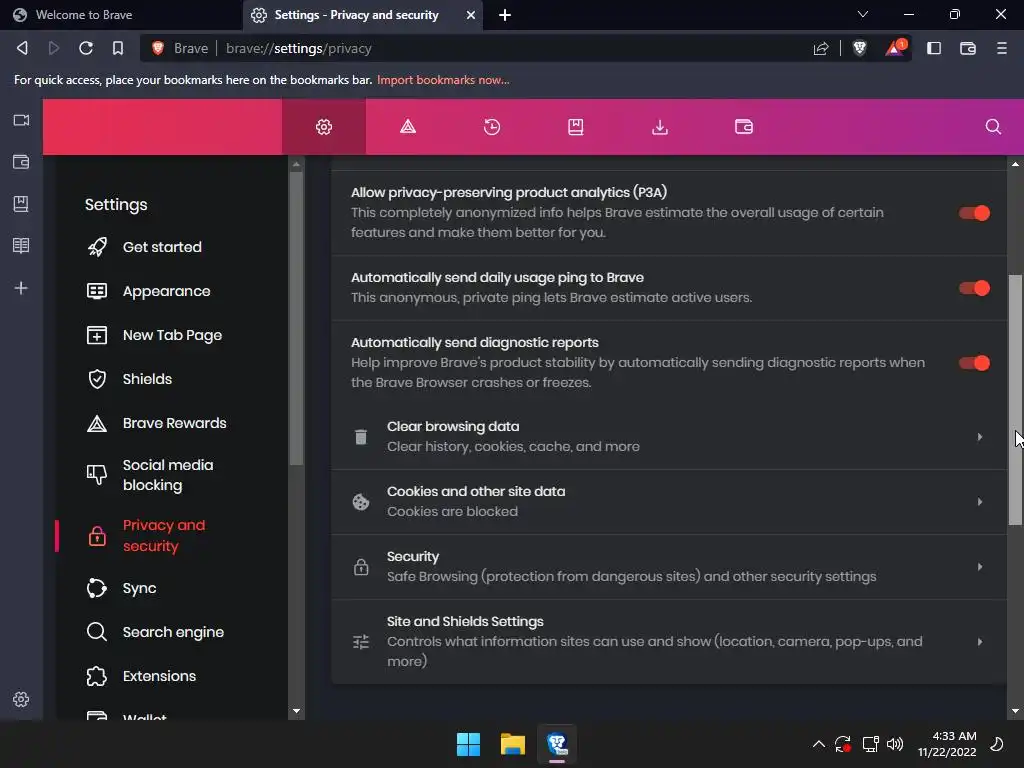Viewport: 1024px width, 768px height.
Task: Select Privacy and security in settings menu
Action: pyautogui.click(x=163, y=536)
